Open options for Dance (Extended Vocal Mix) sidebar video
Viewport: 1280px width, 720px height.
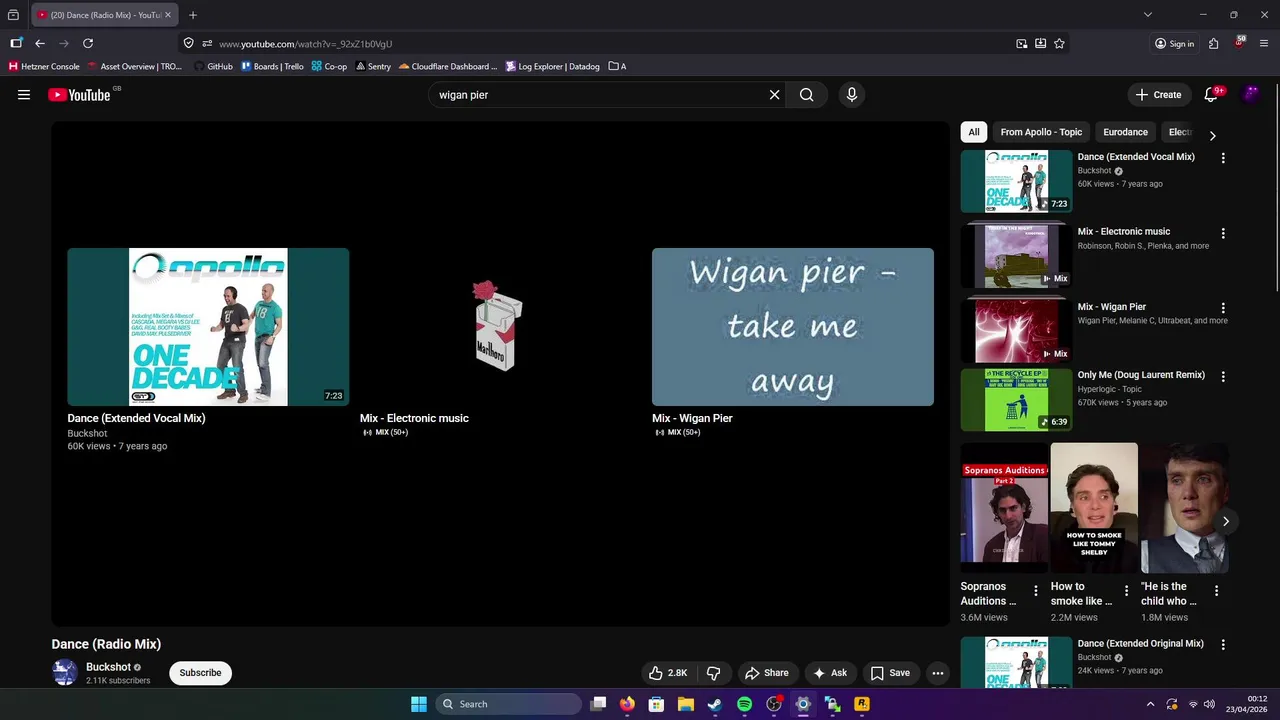(x=1223, y=158)
